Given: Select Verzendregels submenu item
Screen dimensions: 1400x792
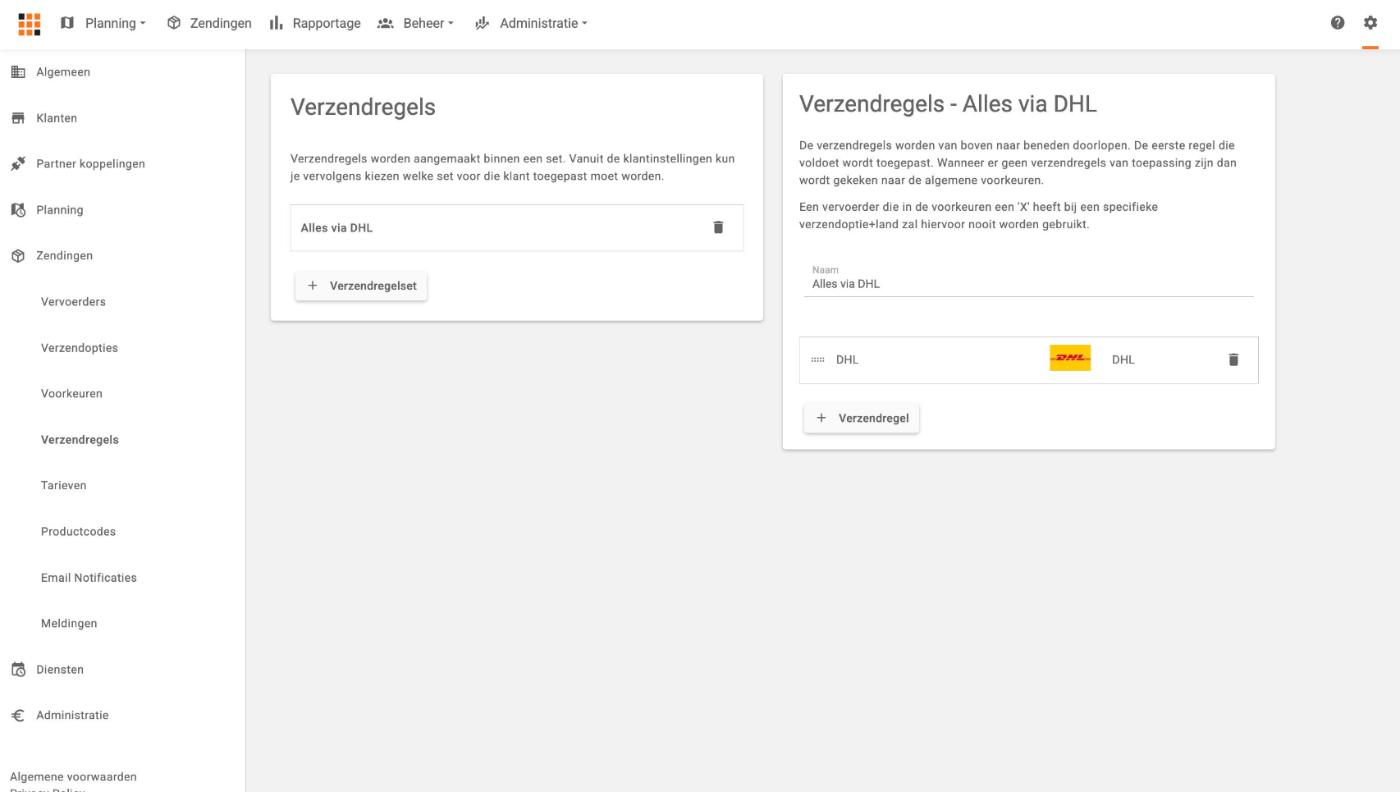Looking at the screenshot, I should pyautogui.click(x=80, y=440).
